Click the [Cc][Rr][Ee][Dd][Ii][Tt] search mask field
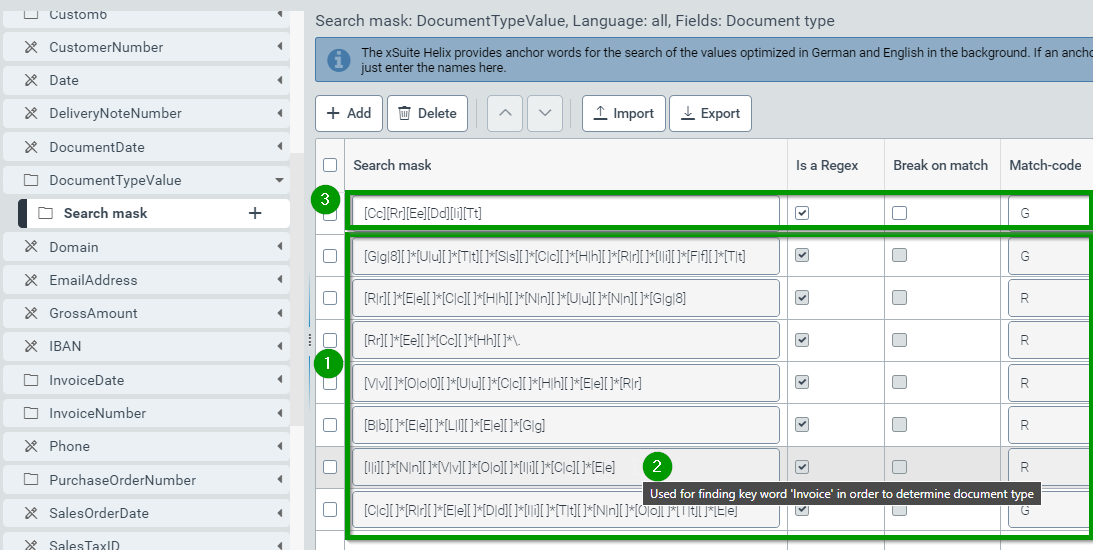 click(x=565, y=213)
